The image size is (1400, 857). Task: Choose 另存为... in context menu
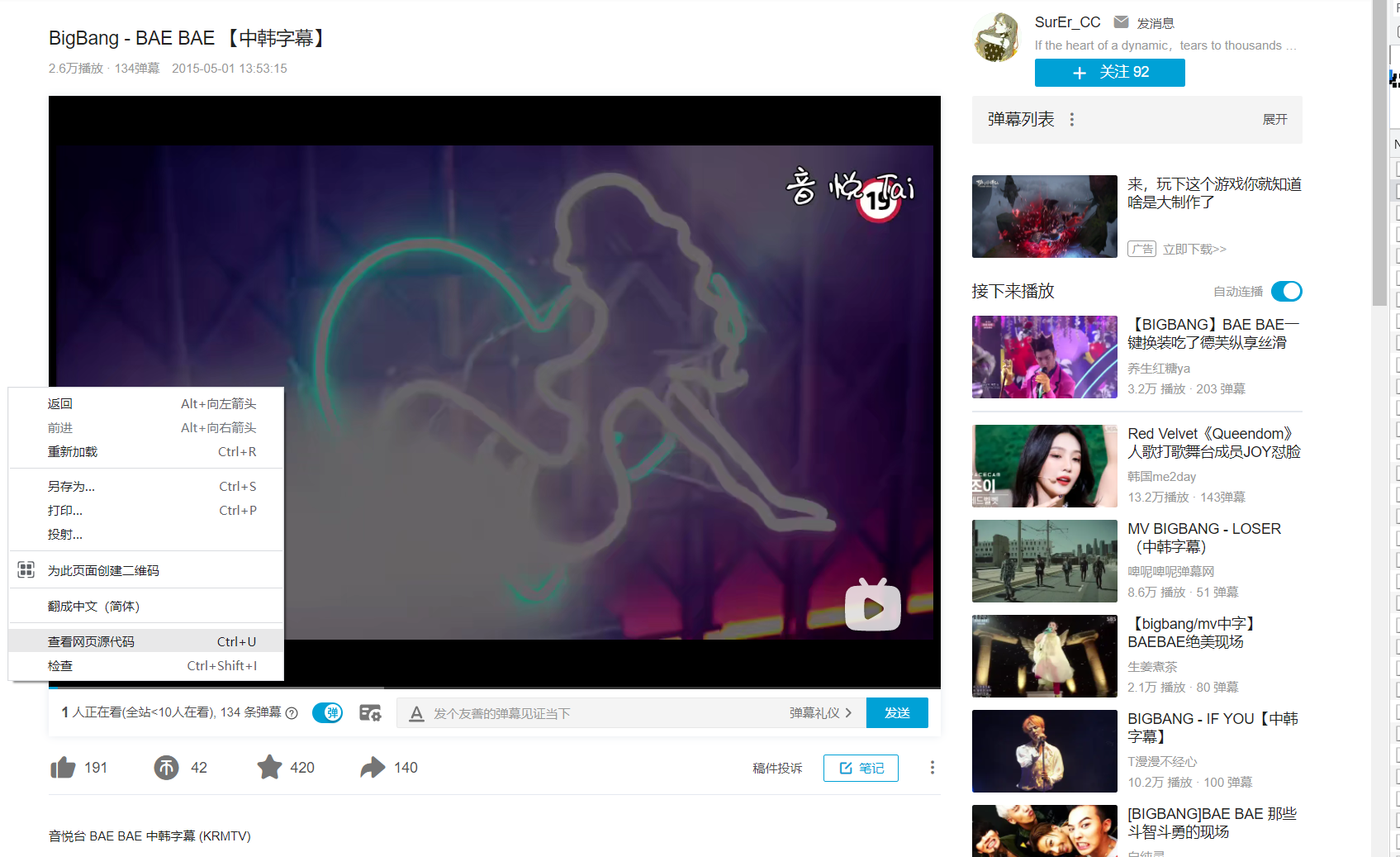coord(146,486)
